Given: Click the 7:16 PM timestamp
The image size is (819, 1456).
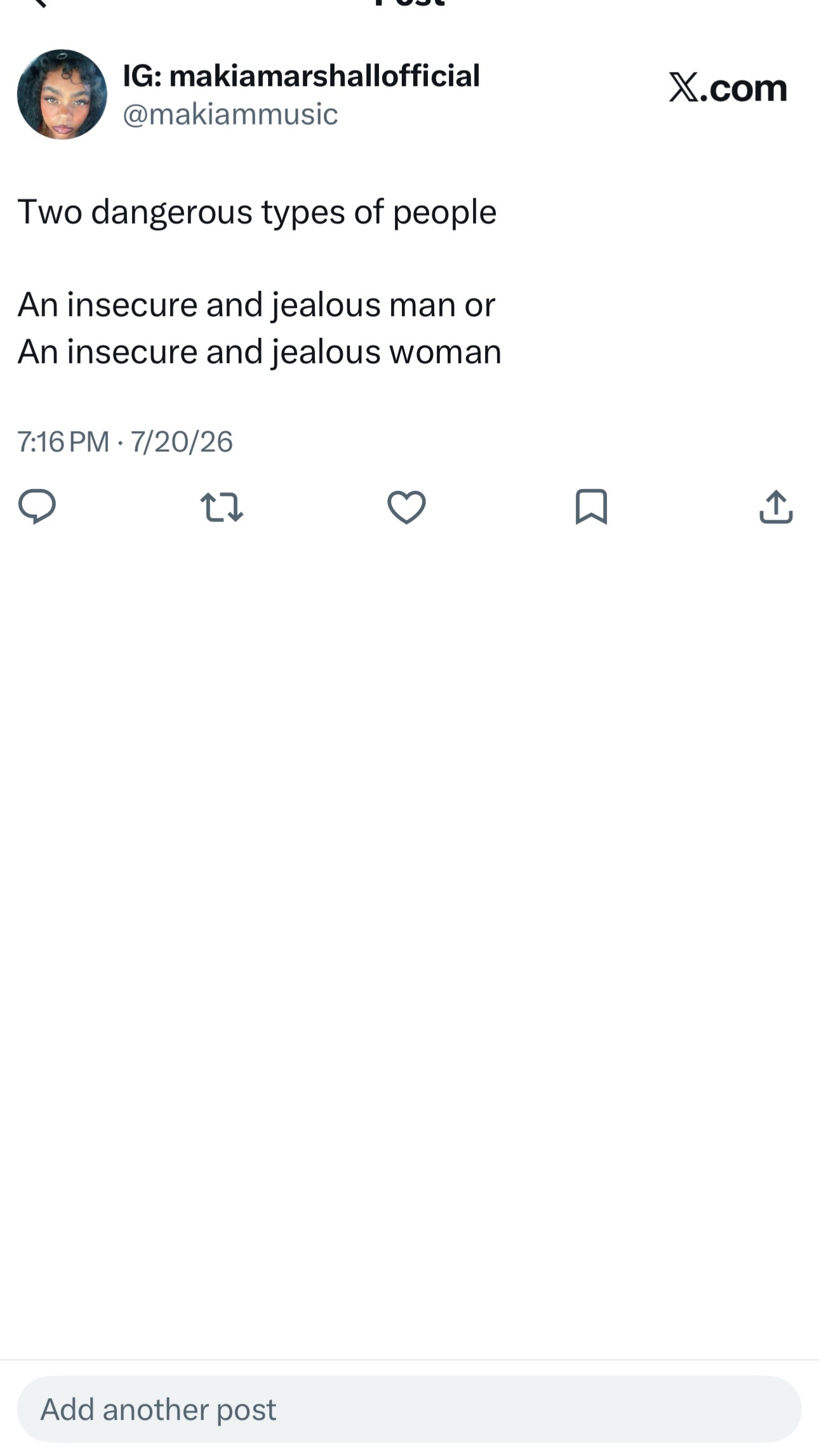Looking at the screenshot, I should 63,442.
